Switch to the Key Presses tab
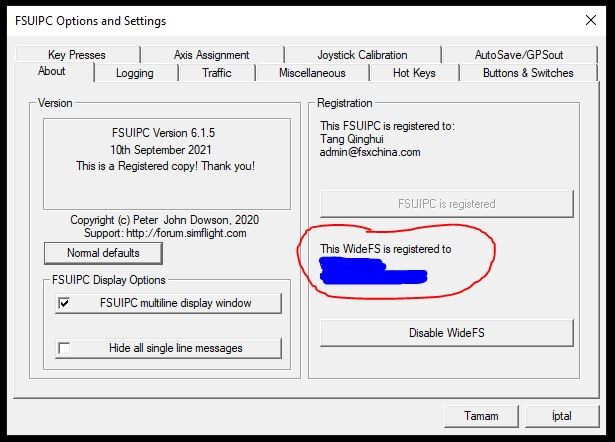The width and height of the screenshot is (615, 442). click(77, 55)
